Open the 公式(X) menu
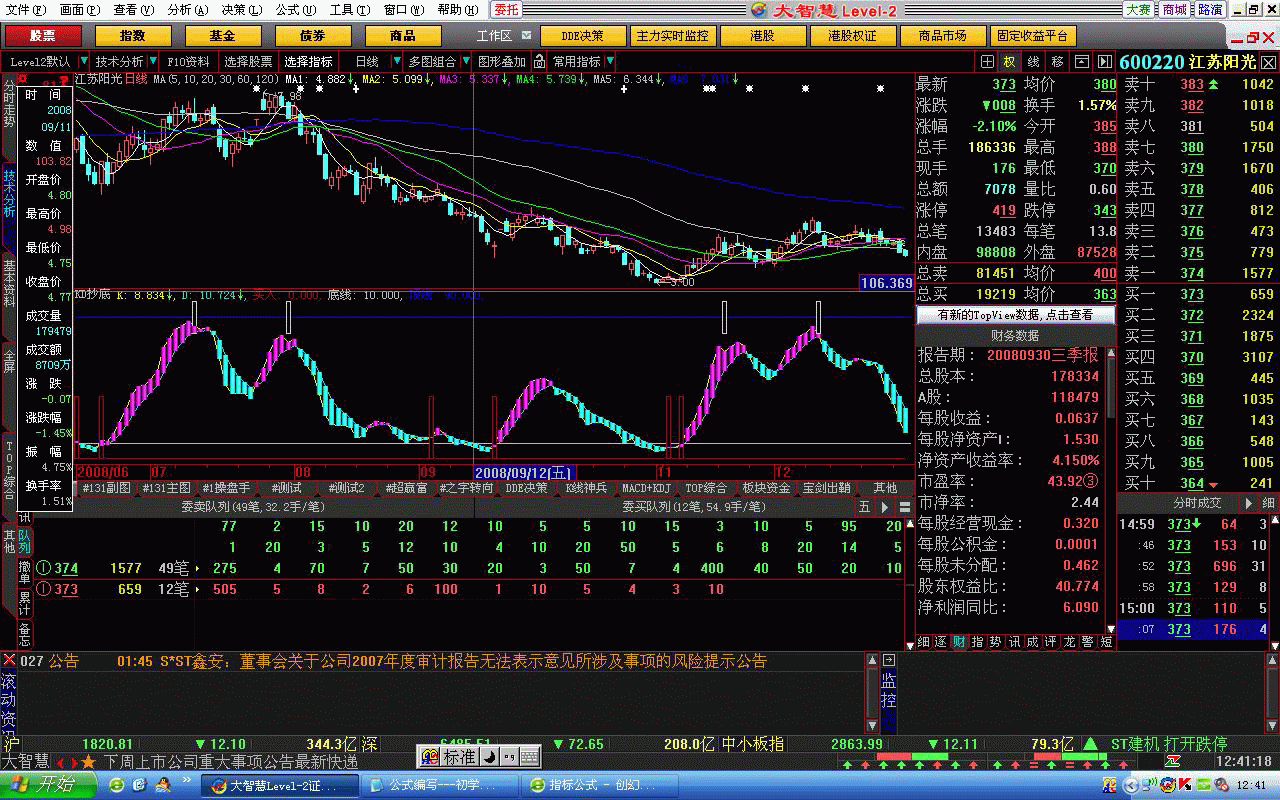 (x=296, y=10)
